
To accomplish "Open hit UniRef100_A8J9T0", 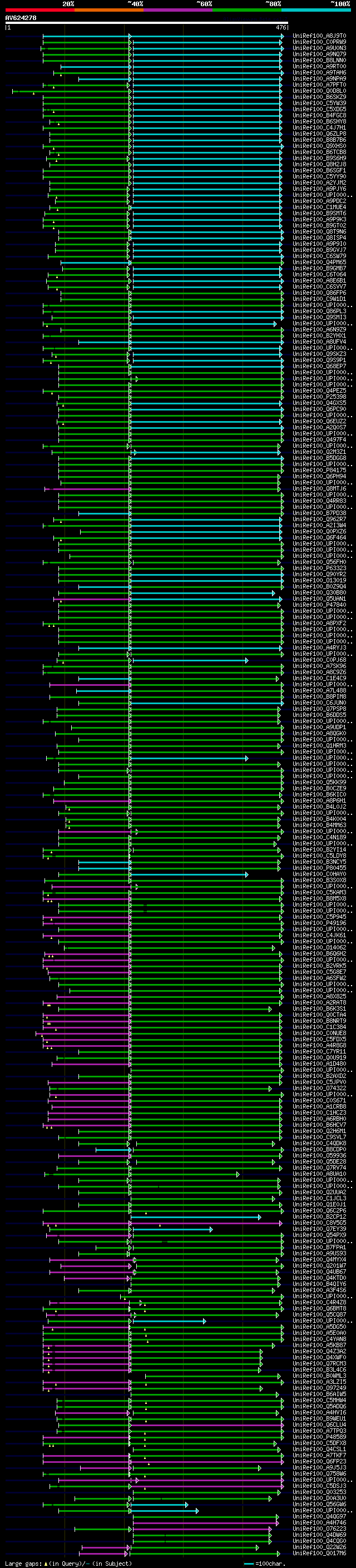I will [319, 36].
